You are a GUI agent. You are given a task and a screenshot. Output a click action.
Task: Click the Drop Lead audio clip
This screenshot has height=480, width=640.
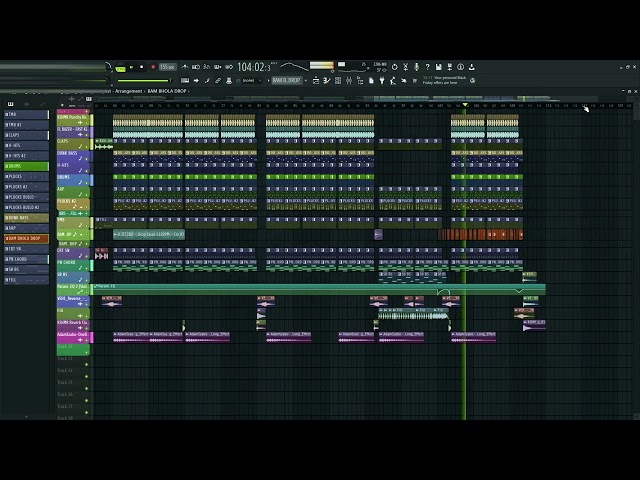point(149,234)
